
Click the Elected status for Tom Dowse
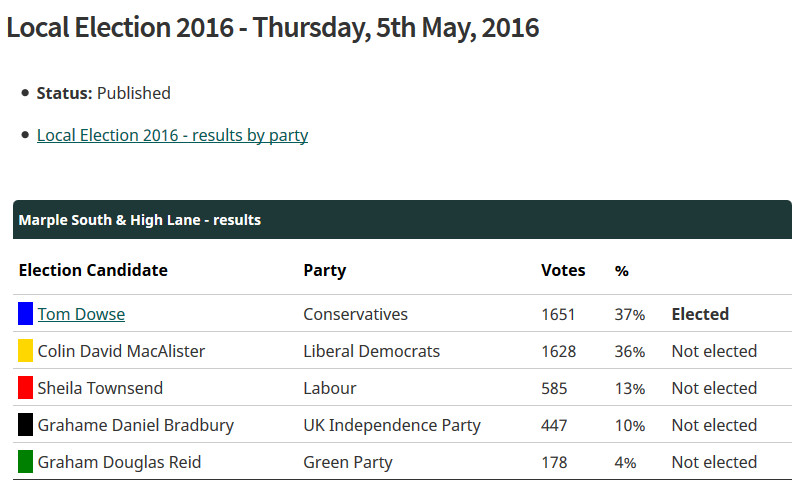700,314
